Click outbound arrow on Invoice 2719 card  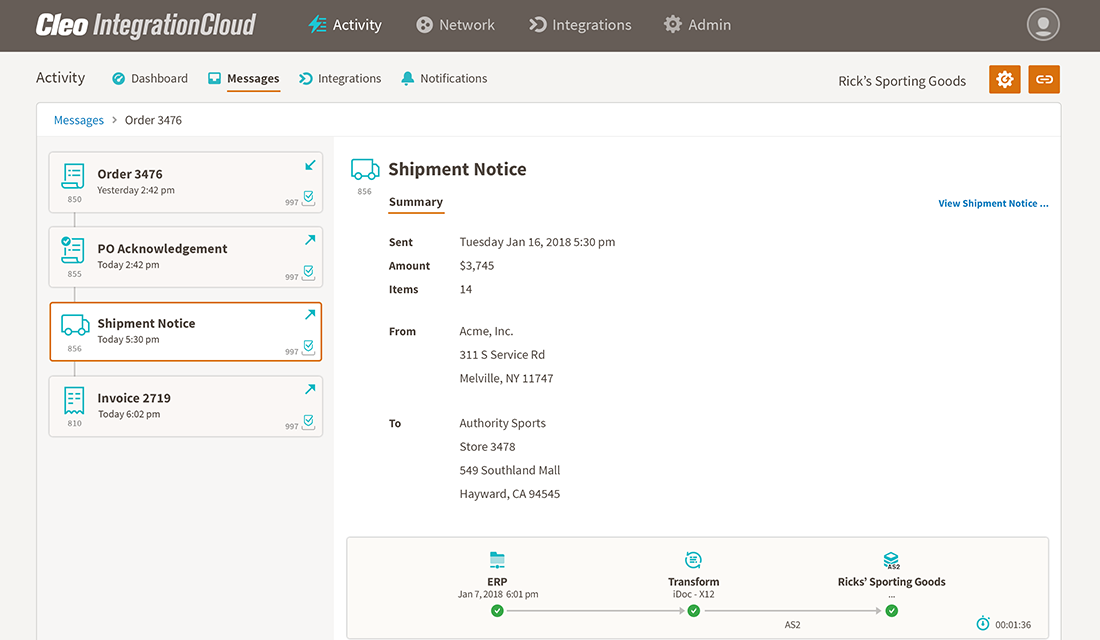tap(310, 389)
